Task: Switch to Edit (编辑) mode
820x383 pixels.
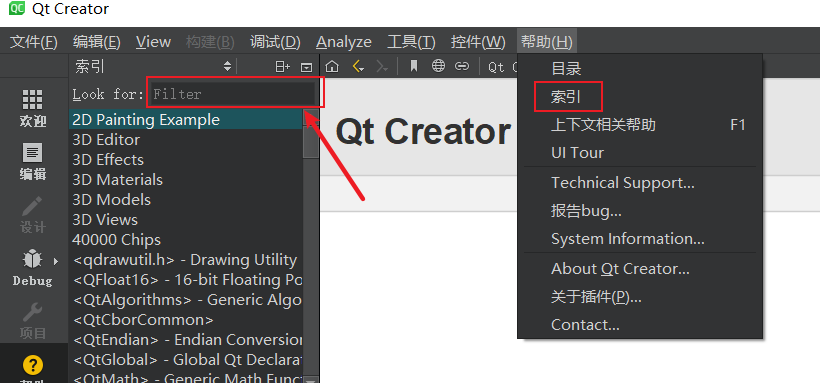Action: click(32, 162)
